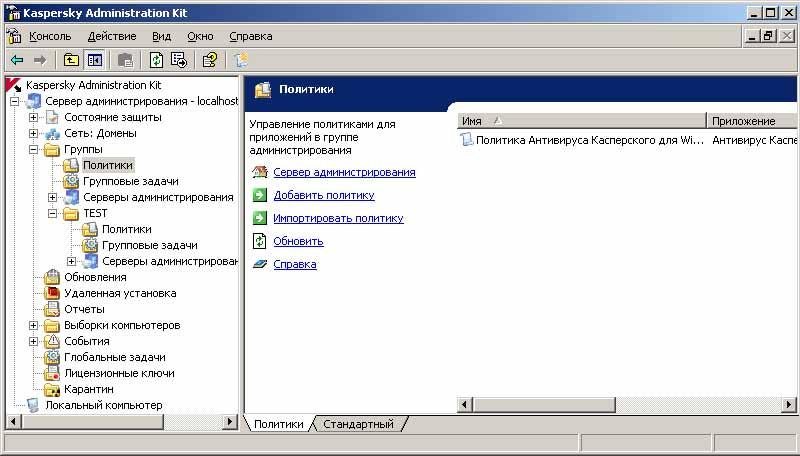Click the Глобальные задачи gear icon
The image size is (800, 456).
click(x=52, y=357)
